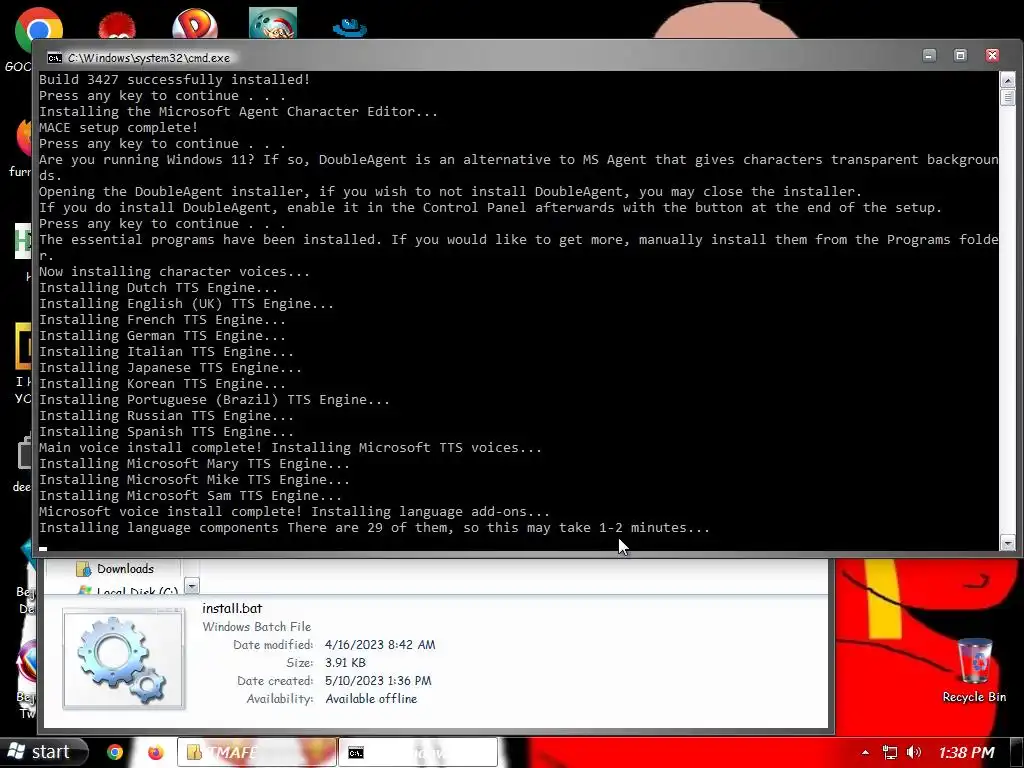Click the cmd scrollbar down arrow
The image size is (1024, 768).
click(1008, 543)
